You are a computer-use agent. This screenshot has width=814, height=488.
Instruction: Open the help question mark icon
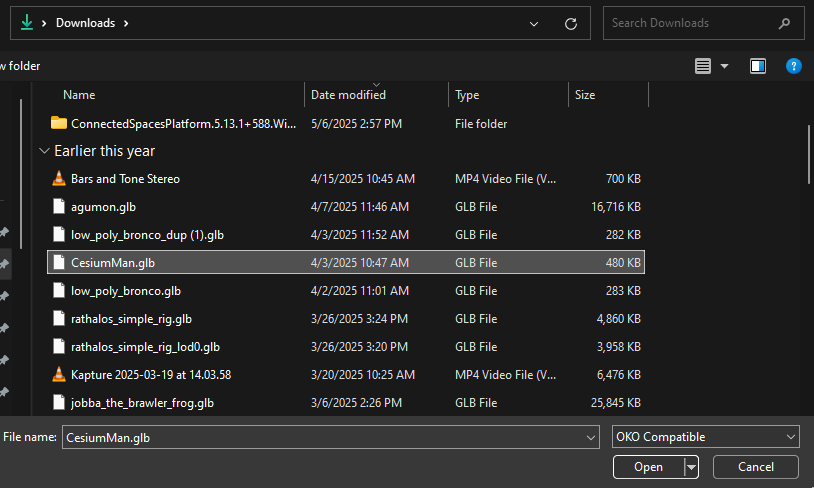794,66
